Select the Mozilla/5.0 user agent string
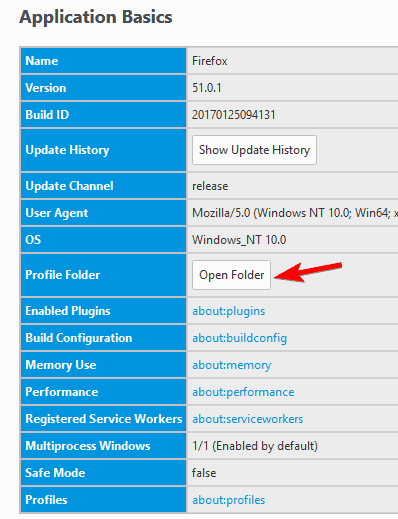Viewport: 398px width, 519px height. 295,213
